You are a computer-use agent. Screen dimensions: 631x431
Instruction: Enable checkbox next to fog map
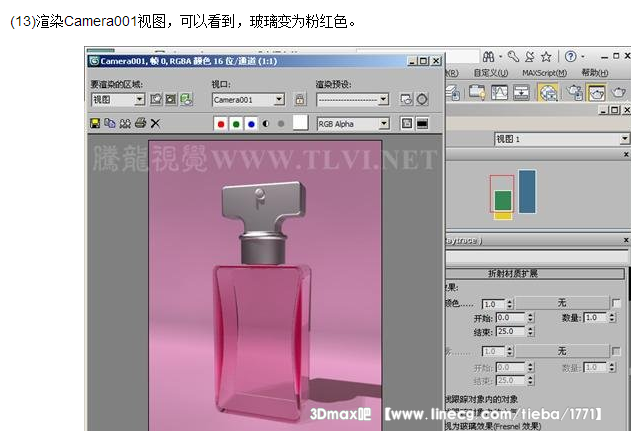pos(616,352)
